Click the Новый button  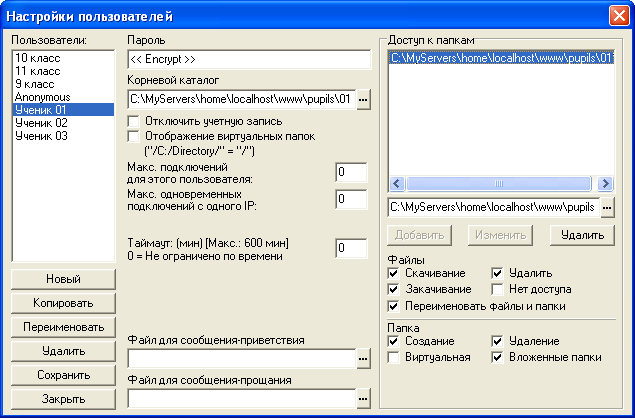click(63, 279)
